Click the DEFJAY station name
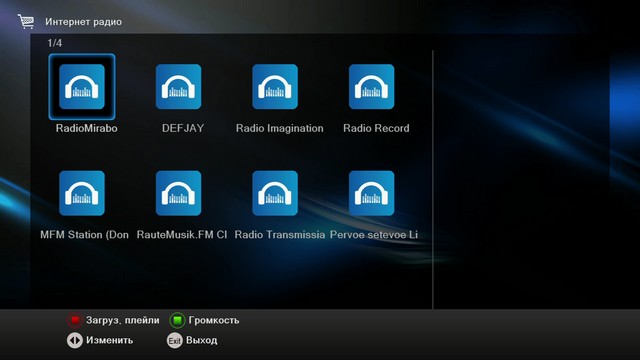This screenshot has height=360, width=640. [183, 128]
